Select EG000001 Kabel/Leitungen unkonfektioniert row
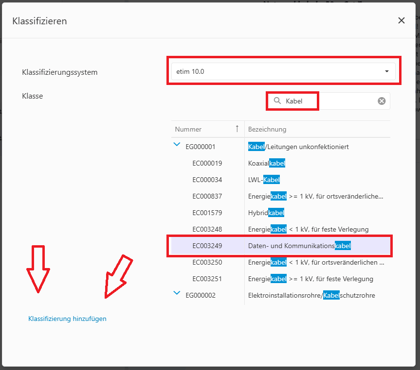Viewport: 420px width, 370px height. pos(281,147)
